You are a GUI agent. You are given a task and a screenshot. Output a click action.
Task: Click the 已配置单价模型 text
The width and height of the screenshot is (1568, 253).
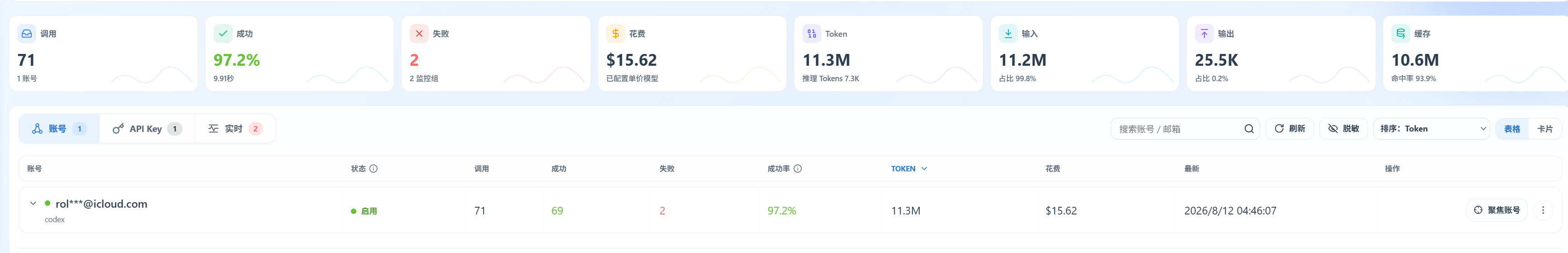point(632,78)
